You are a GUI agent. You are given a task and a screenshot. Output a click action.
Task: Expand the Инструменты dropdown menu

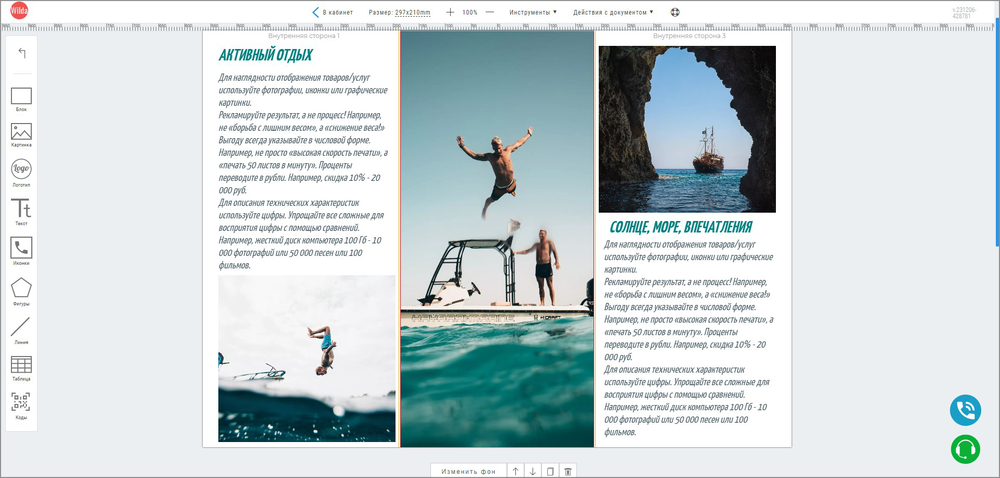[533, 12]
